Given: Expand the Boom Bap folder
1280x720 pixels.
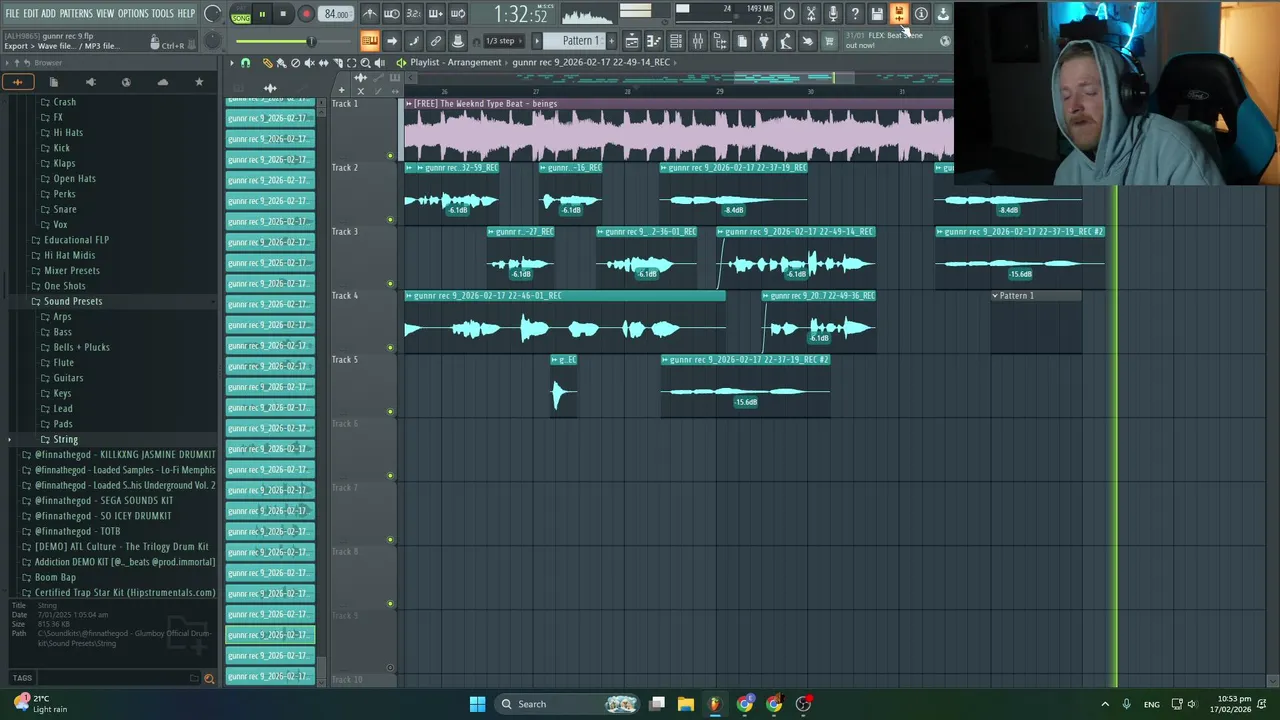Looking at the screenshot, I should coord(55,577).
